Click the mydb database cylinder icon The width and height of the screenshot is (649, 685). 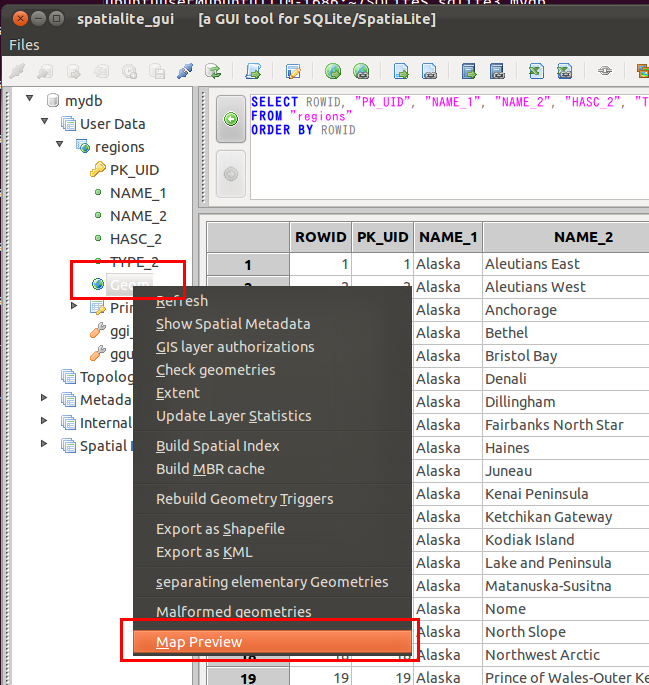point(53,100)
